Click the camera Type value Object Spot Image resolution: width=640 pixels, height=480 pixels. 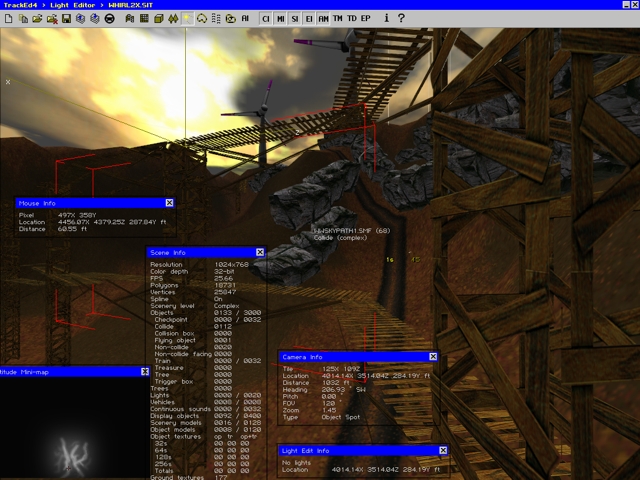pyautogui.click(x=340, y=417)
